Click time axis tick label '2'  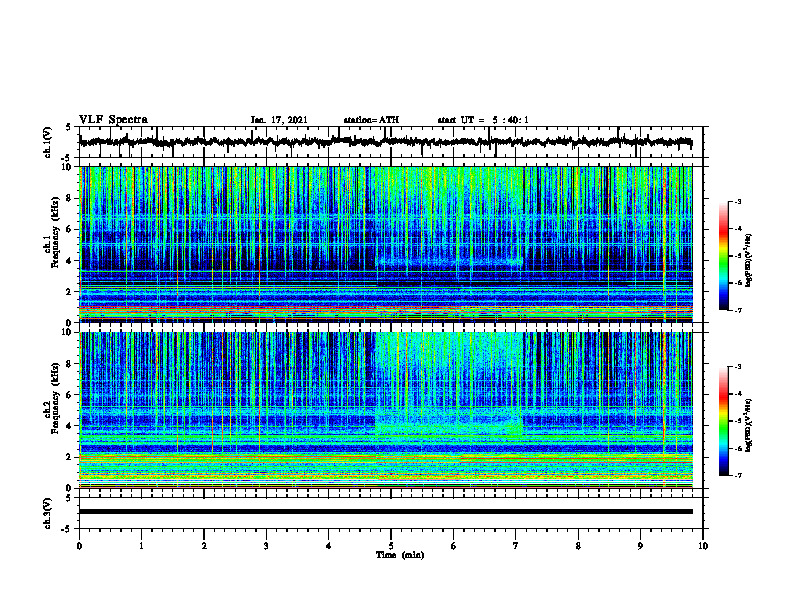pyautogui.click(x=204, y=546)
